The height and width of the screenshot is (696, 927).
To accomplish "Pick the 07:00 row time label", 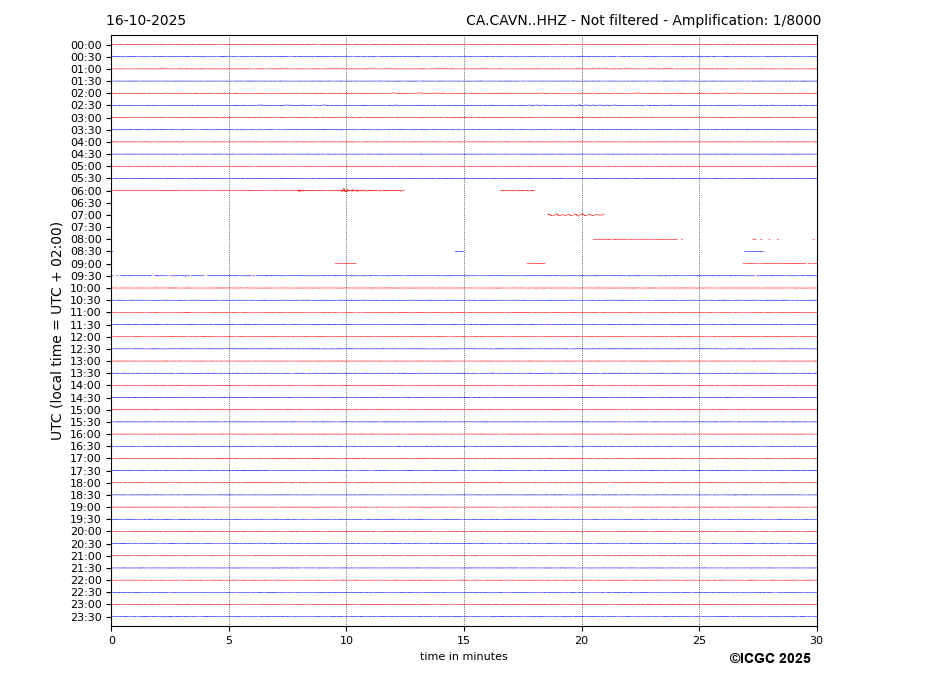I will [x=86, y=215].
